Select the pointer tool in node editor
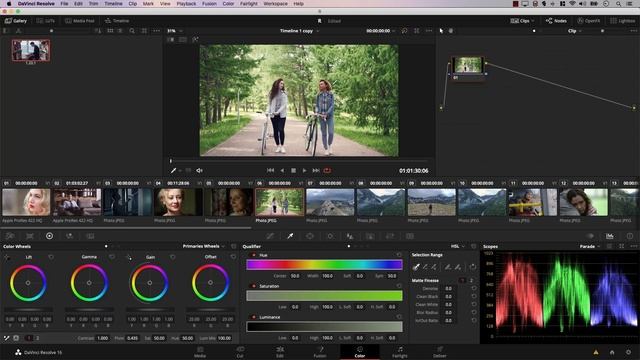Image resolution: width=640 pixels, height=360 pixels. click(441, 31)
